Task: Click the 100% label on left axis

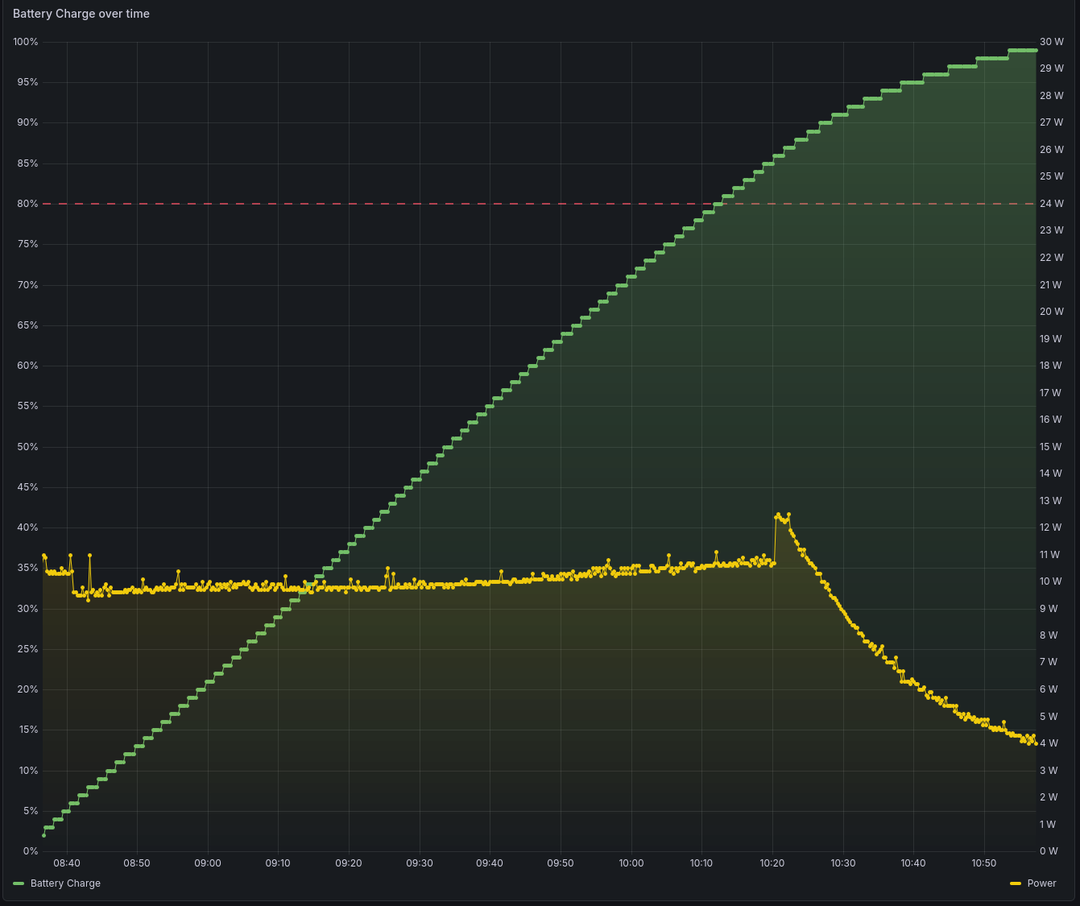Action: point(25,42)
